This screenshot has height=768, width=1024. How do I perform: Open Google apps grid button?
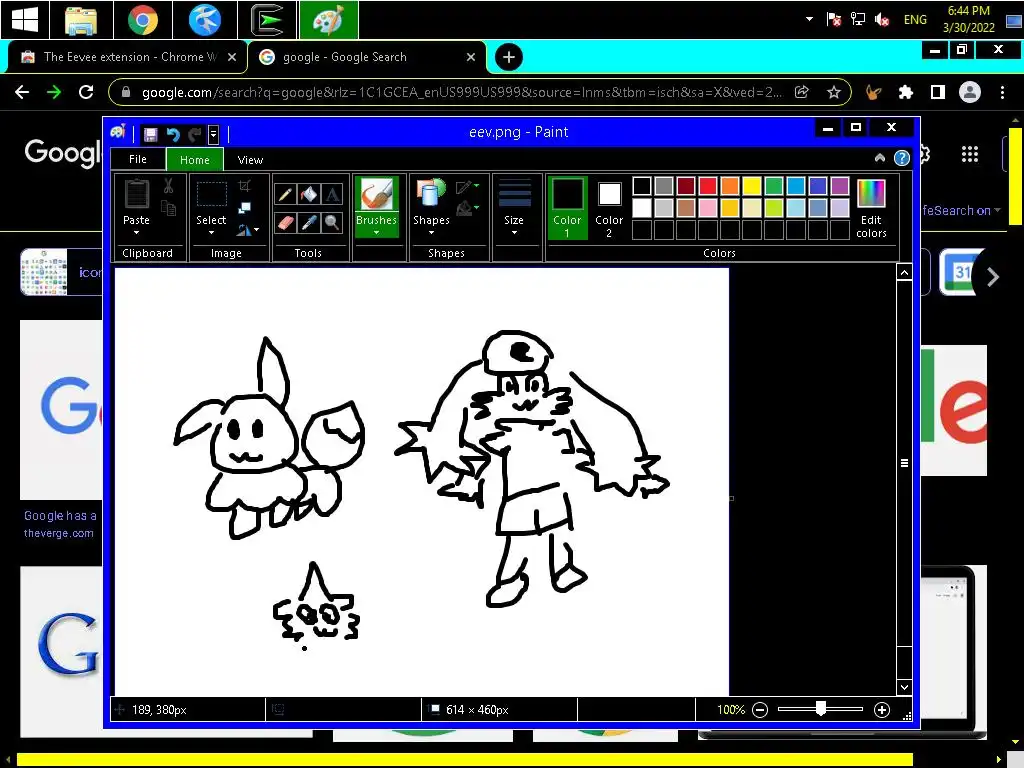click(970, 154)
